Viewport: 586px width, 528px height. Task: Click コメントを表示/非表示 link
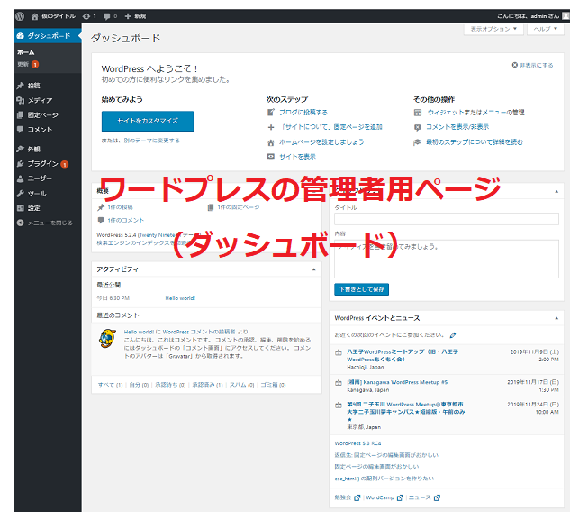(457, 127)
